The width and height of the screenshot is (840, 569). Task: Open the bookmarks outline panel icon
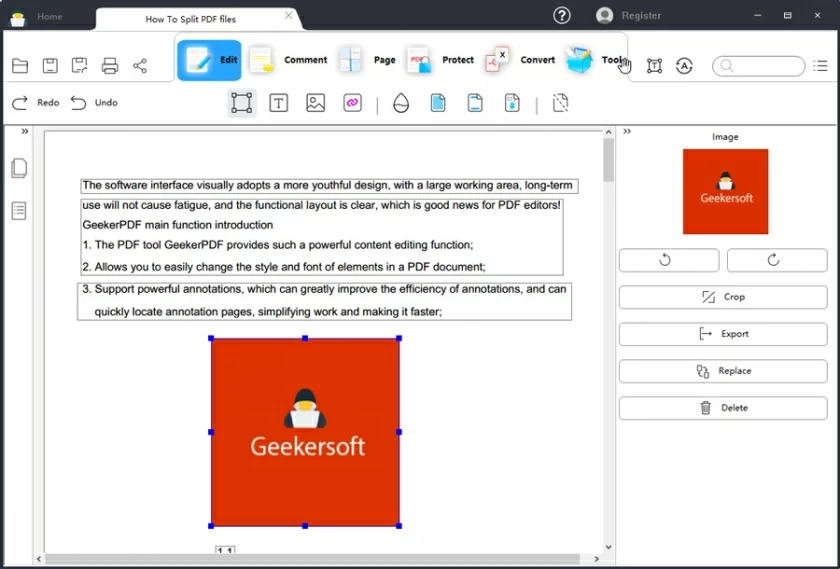pos(19,211)
